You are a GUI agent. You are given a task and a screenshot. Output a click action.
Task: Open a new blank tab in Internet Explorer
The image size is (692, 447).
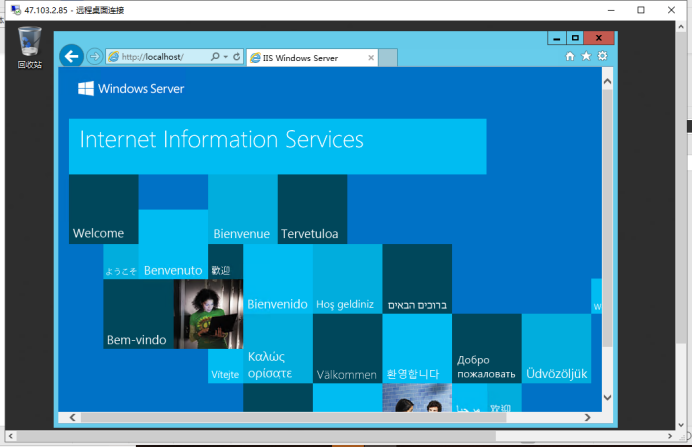388,58
